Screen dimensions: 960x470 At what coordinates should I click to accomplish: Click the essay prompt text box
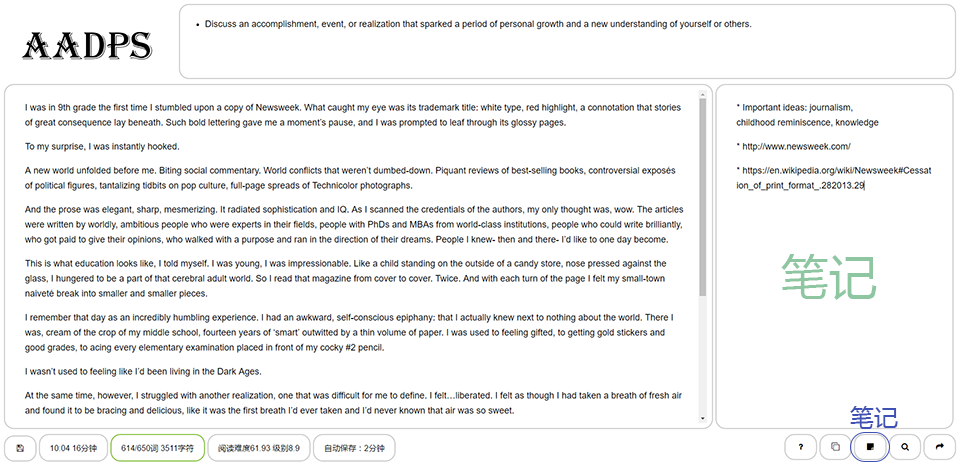(567, 42)
